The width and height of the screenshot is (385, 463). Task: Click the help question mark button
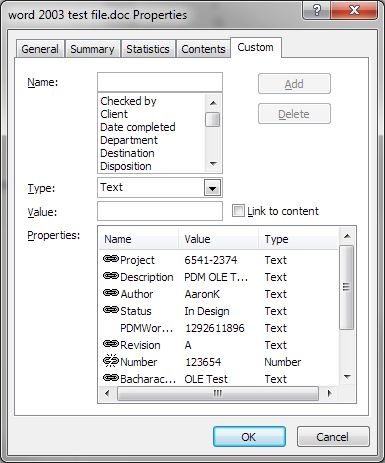coord(317,10)
